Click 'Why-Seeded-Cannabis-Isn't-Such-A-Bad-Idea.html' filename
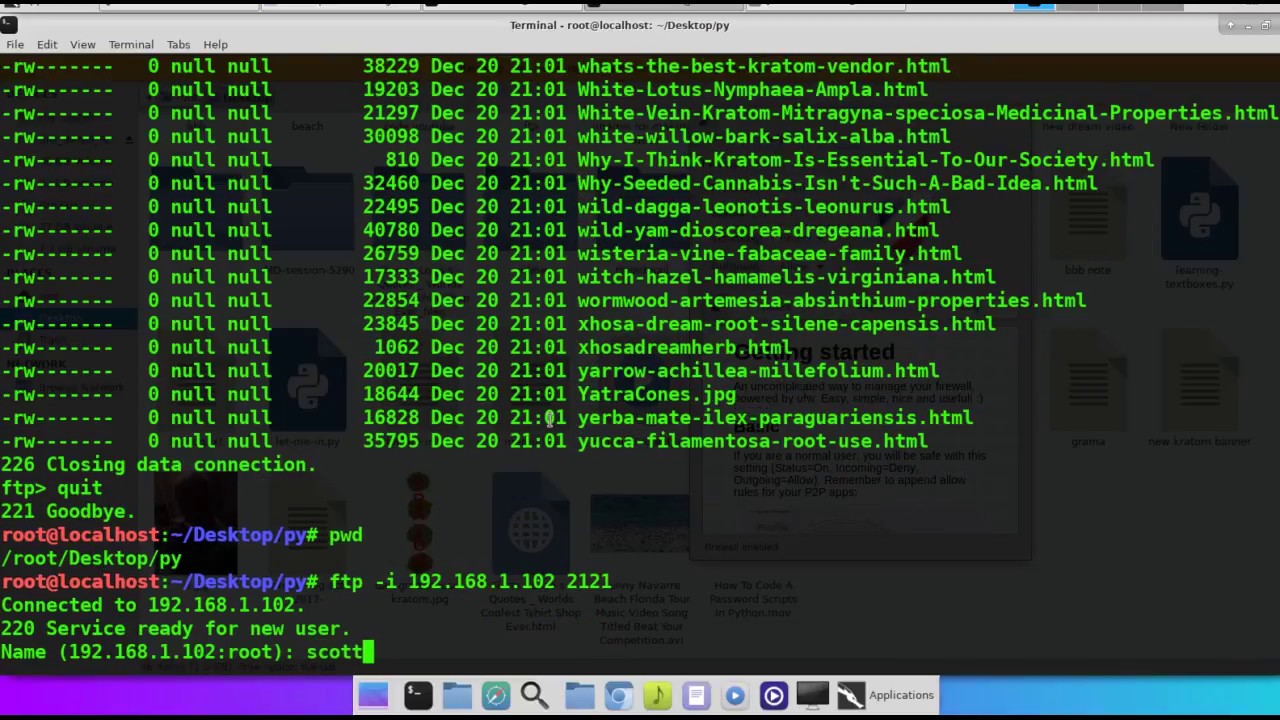This screenshot has height=720, width=1280. (x=837, y=183)
